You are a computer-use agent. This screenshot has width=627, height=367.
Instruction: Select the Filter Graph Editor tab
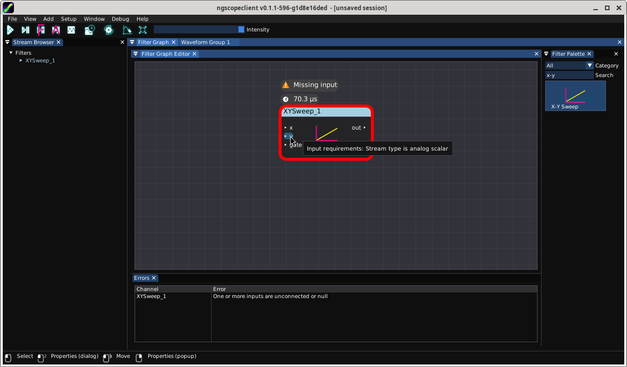point(165,54)
